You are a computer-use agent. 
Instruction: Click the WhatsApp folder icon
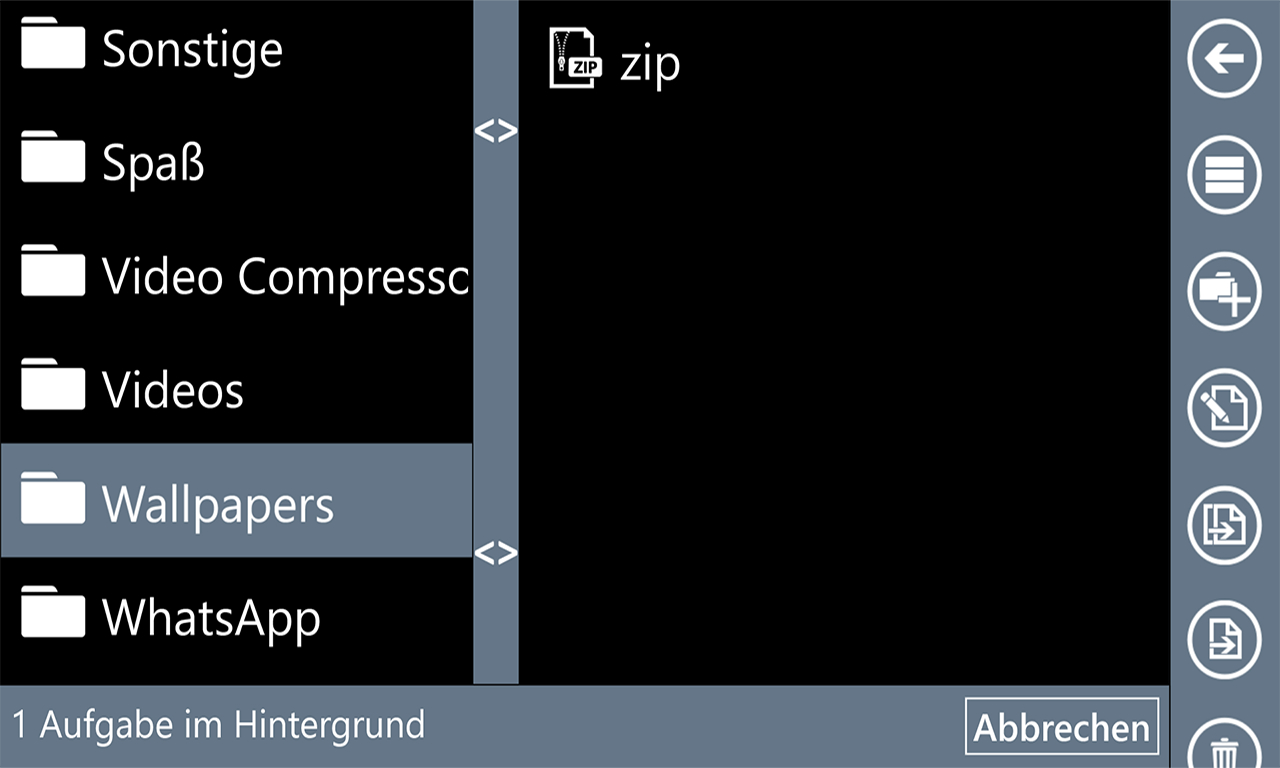[x=53, y=612]
